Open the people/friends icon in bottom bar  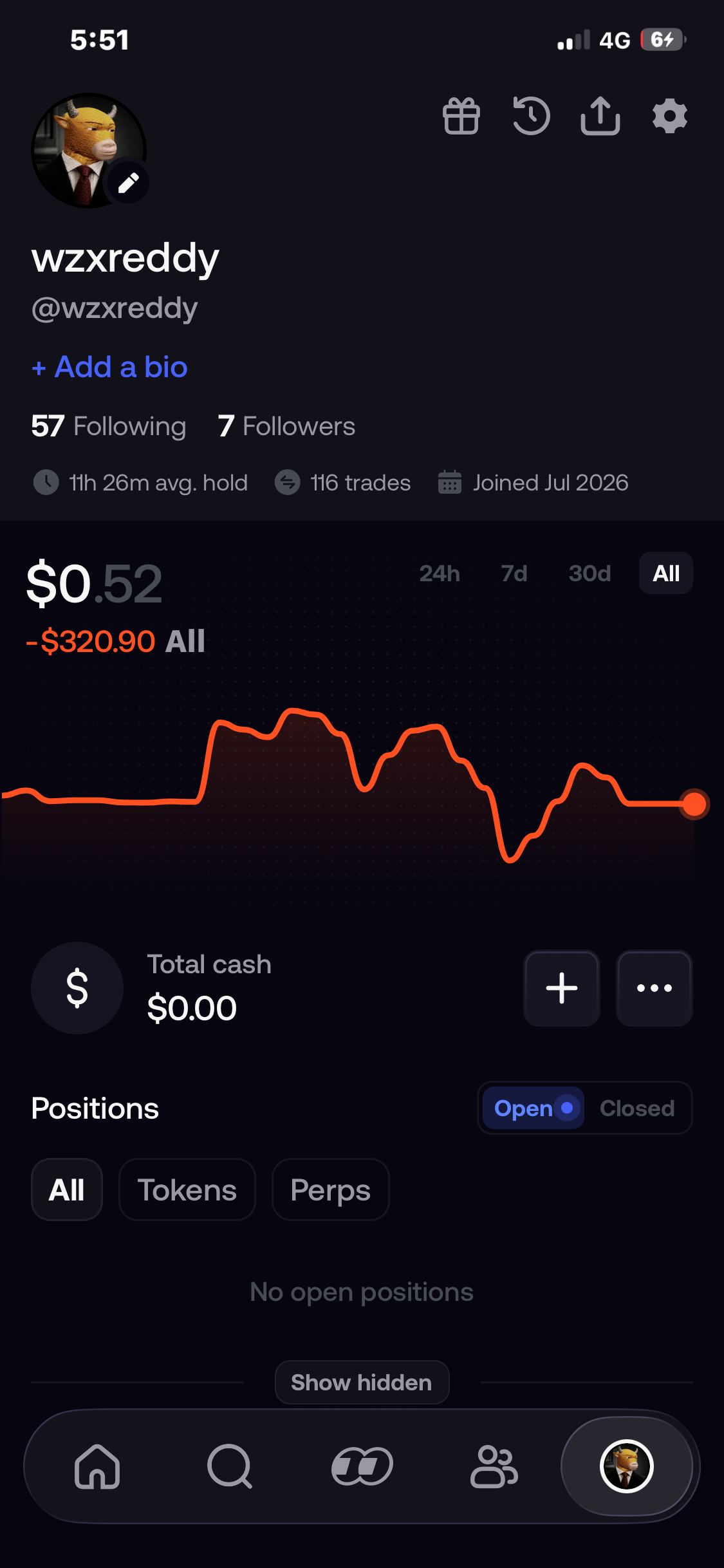[494, 1466]
